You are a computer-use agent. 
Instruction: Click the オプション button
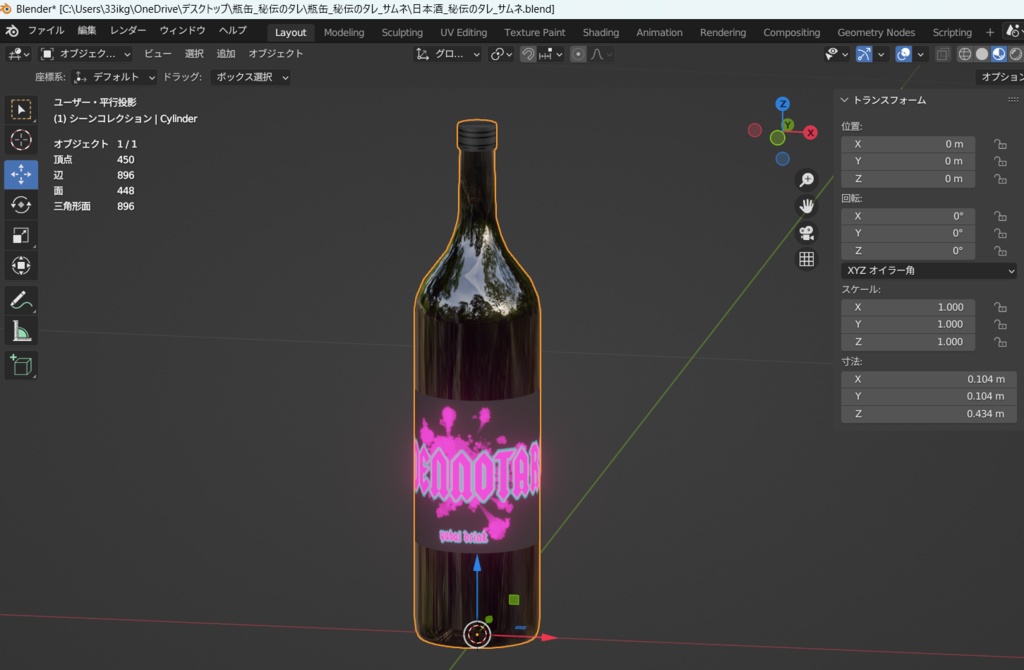coord(1000,77)
